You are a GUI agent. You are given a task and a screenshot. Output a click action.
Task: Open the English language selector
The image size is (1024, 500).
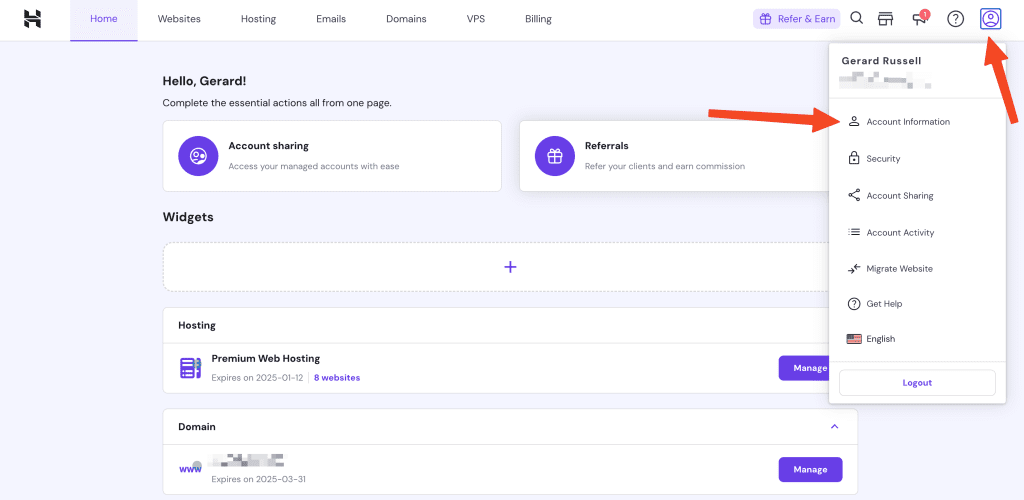880,339
